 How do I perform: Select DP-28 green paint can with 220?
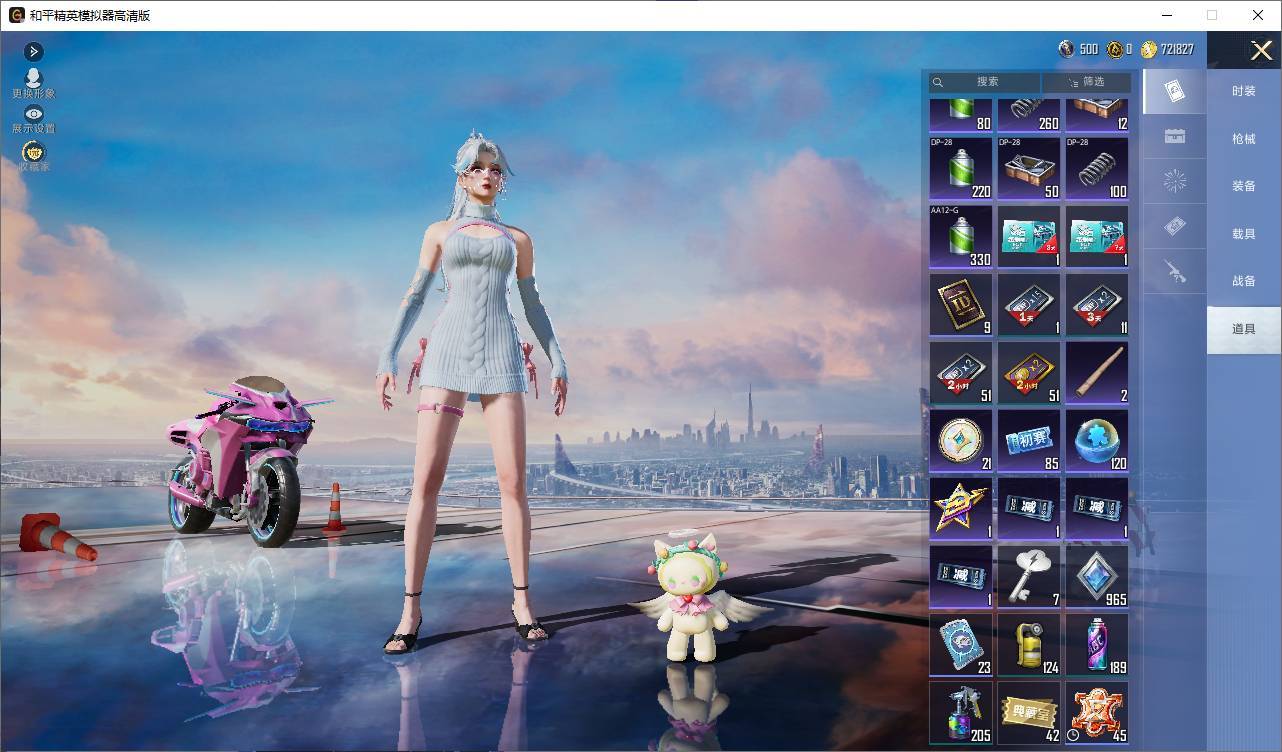tap(961, 168)
